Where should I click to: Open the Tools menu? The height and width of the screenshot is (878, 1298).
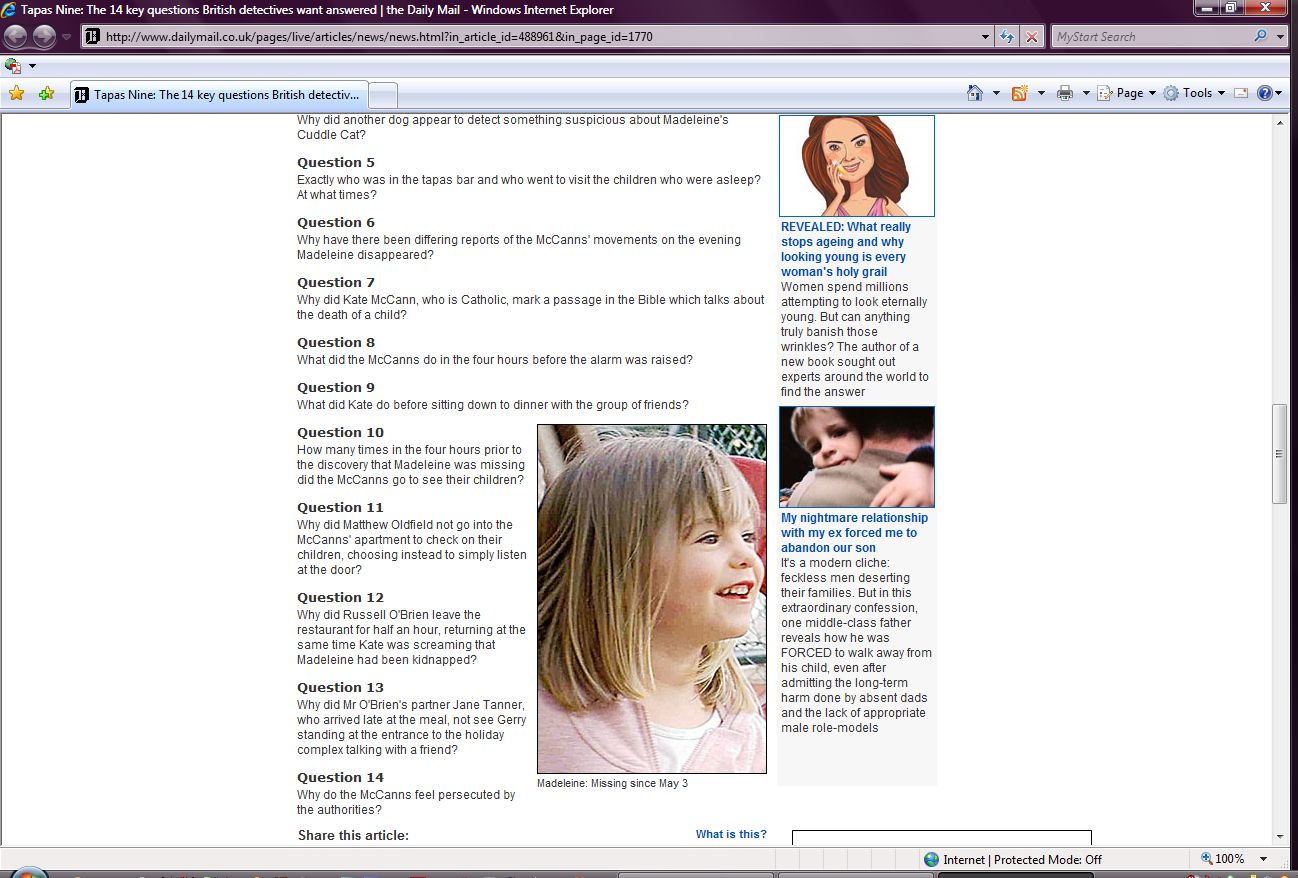(x=1196, y=93)
